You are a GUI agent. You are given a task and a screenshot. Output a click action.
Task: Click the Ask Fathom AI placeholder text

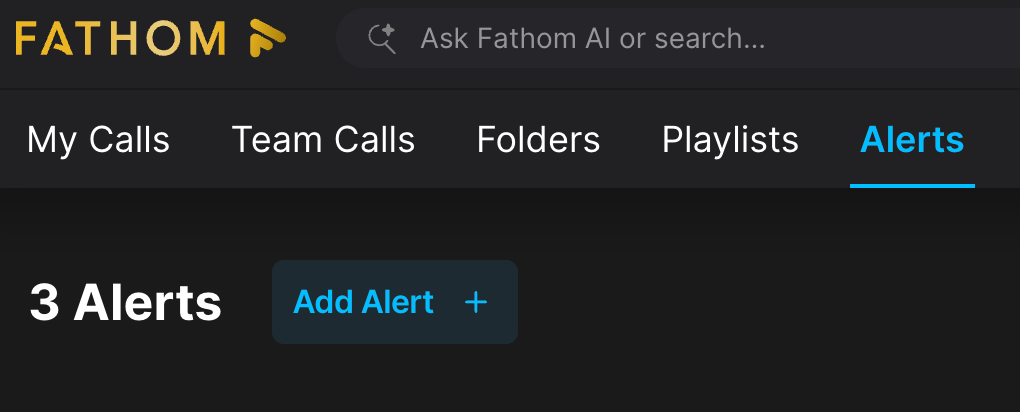coord(593,39)
